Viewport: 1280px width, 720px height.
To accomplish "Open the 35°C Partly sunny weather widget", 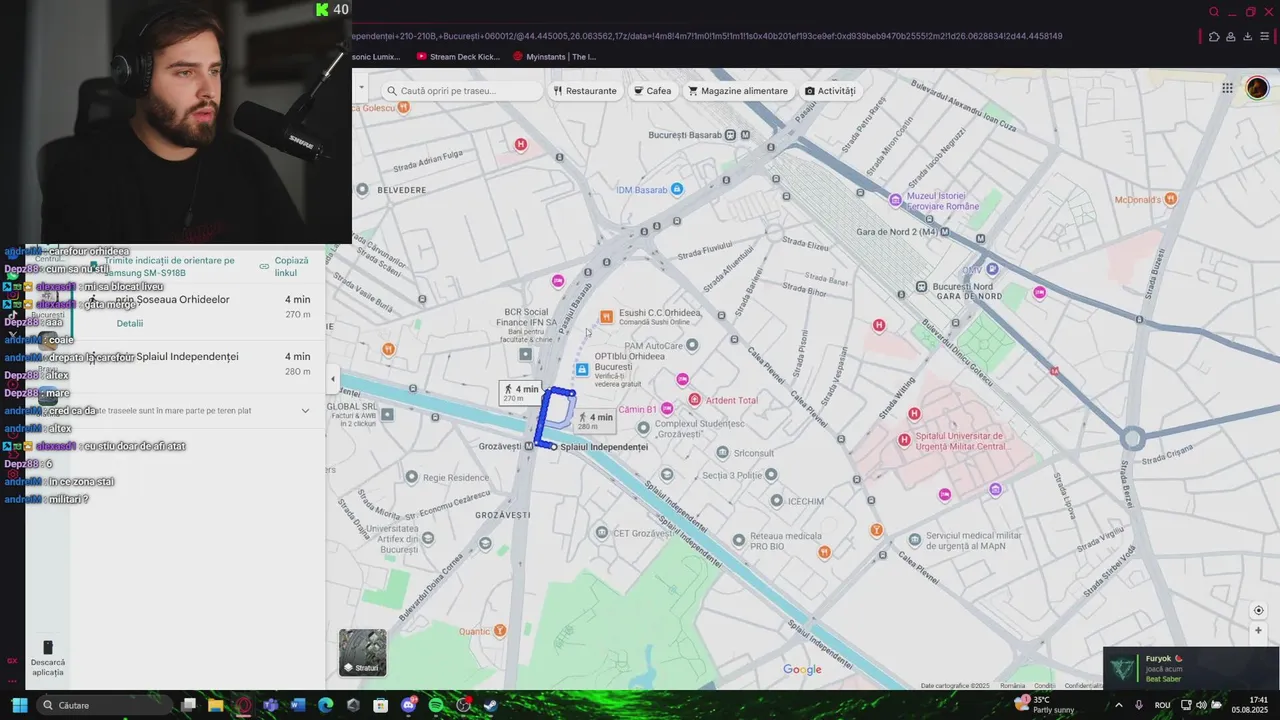I will point(1044,705).
